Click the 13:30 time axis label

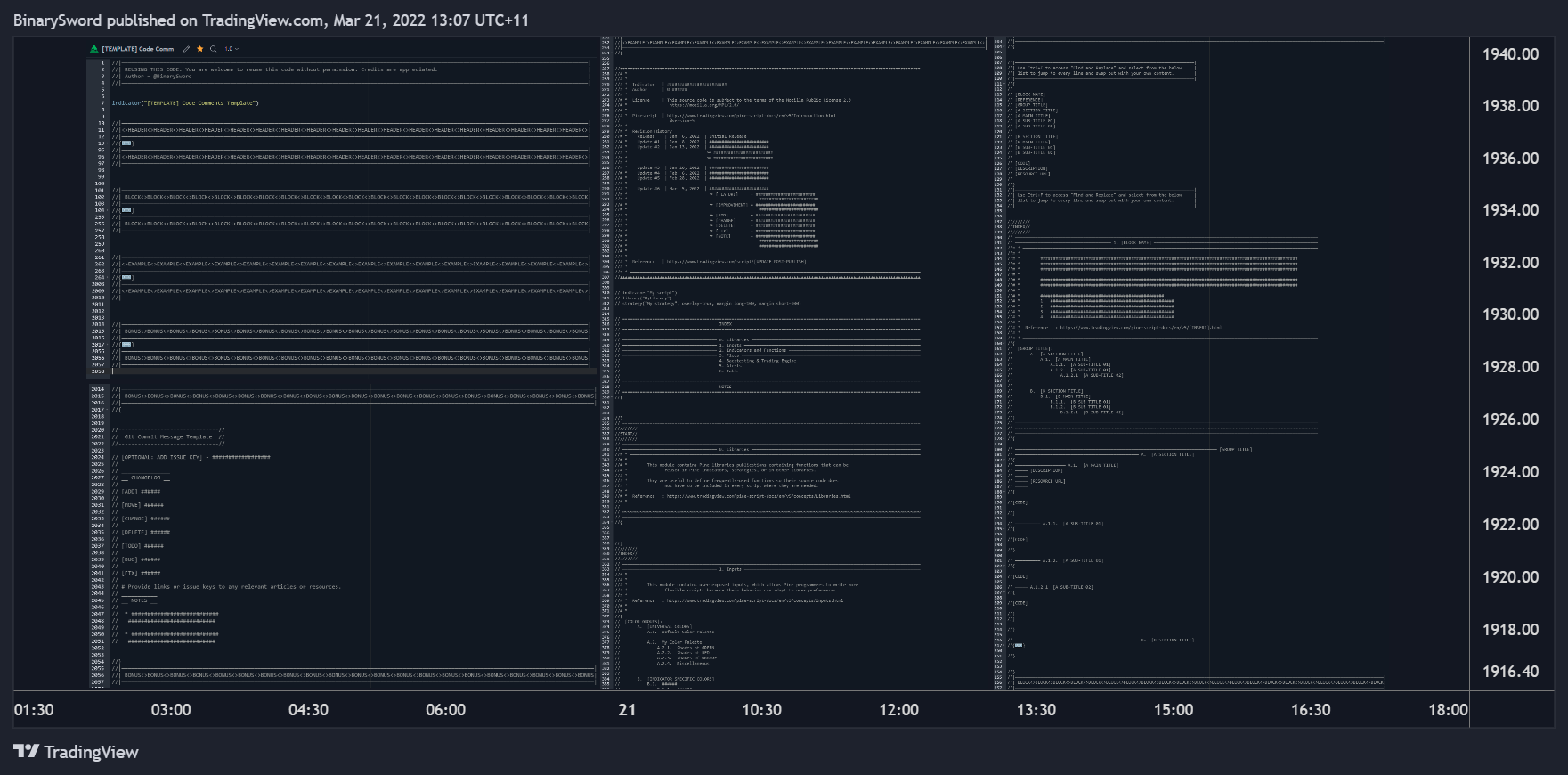pyautogui.click(x=1036, y=710)
